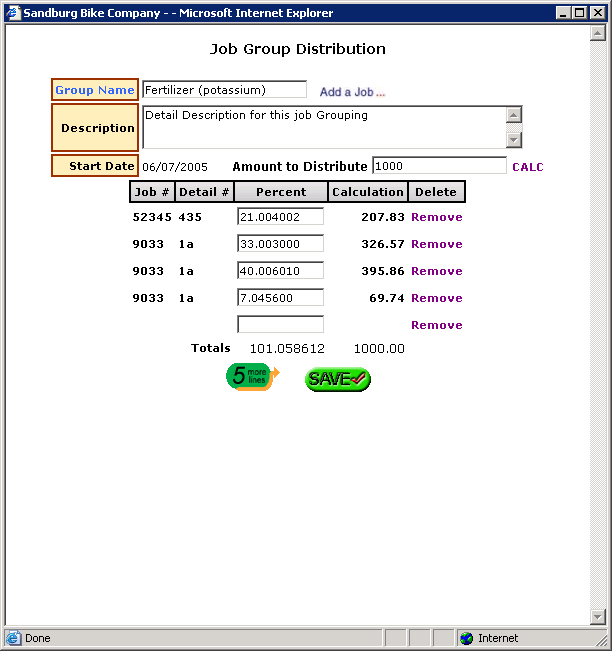
Task: Click the Internet Explorer title bar icon
Action: tap(14, 13)
